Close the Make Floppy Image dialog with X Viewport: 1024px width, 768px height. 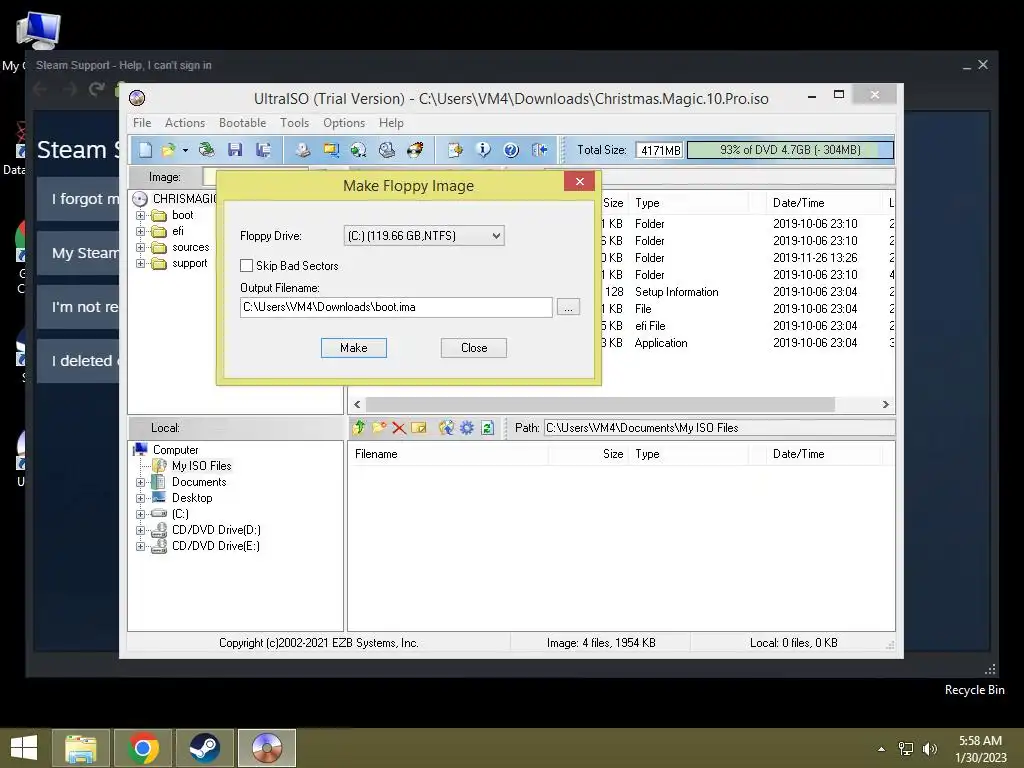(579, 182)
